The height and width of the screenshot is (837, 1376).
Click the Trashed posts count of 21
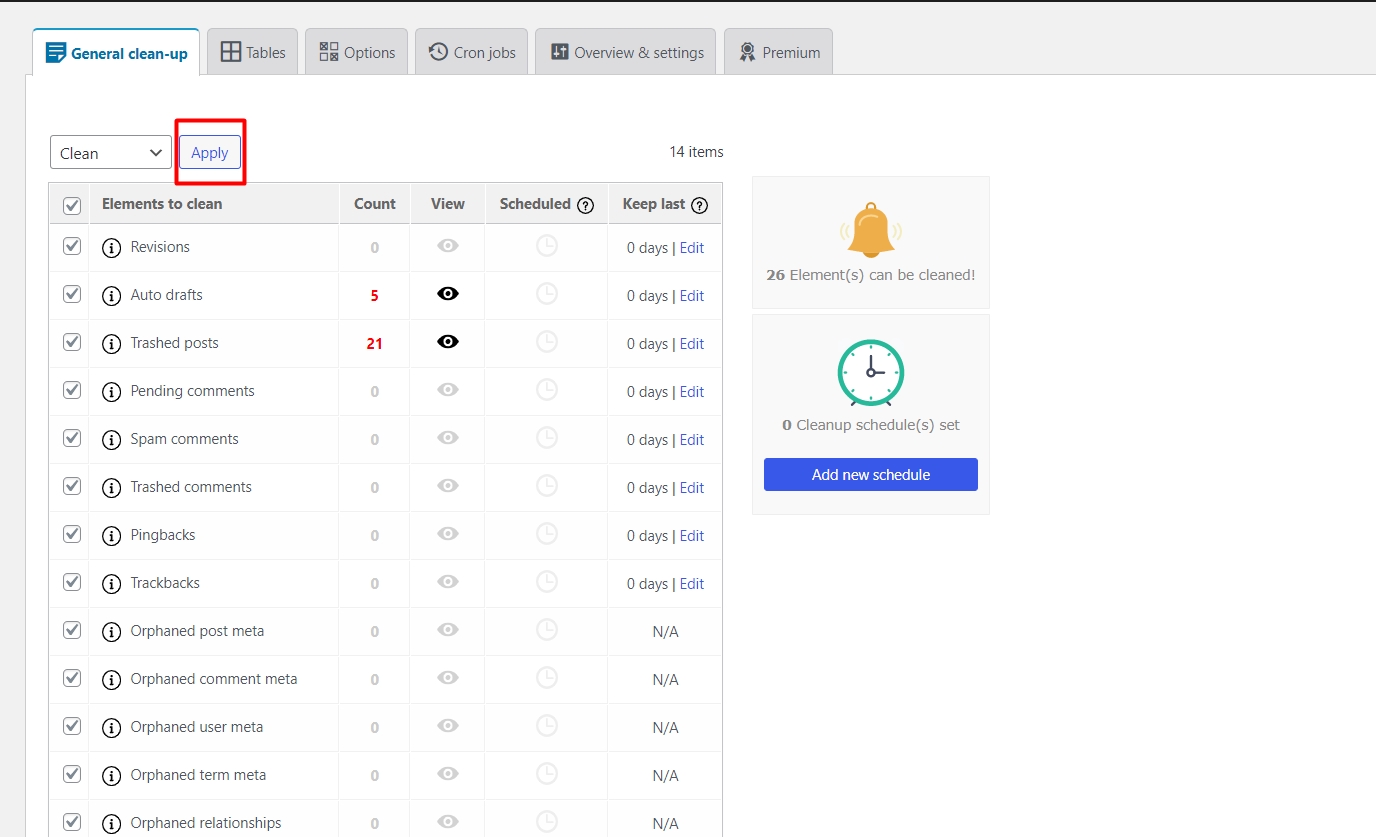375,344
